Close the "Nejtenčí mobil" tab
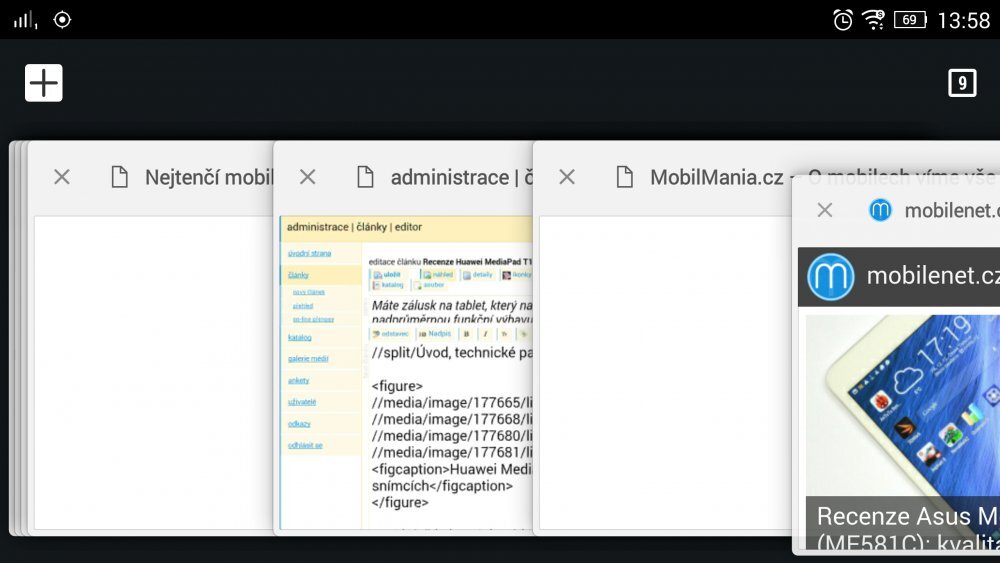The width and height of the screenshot is (1000, 563). (x=62, y=177)
